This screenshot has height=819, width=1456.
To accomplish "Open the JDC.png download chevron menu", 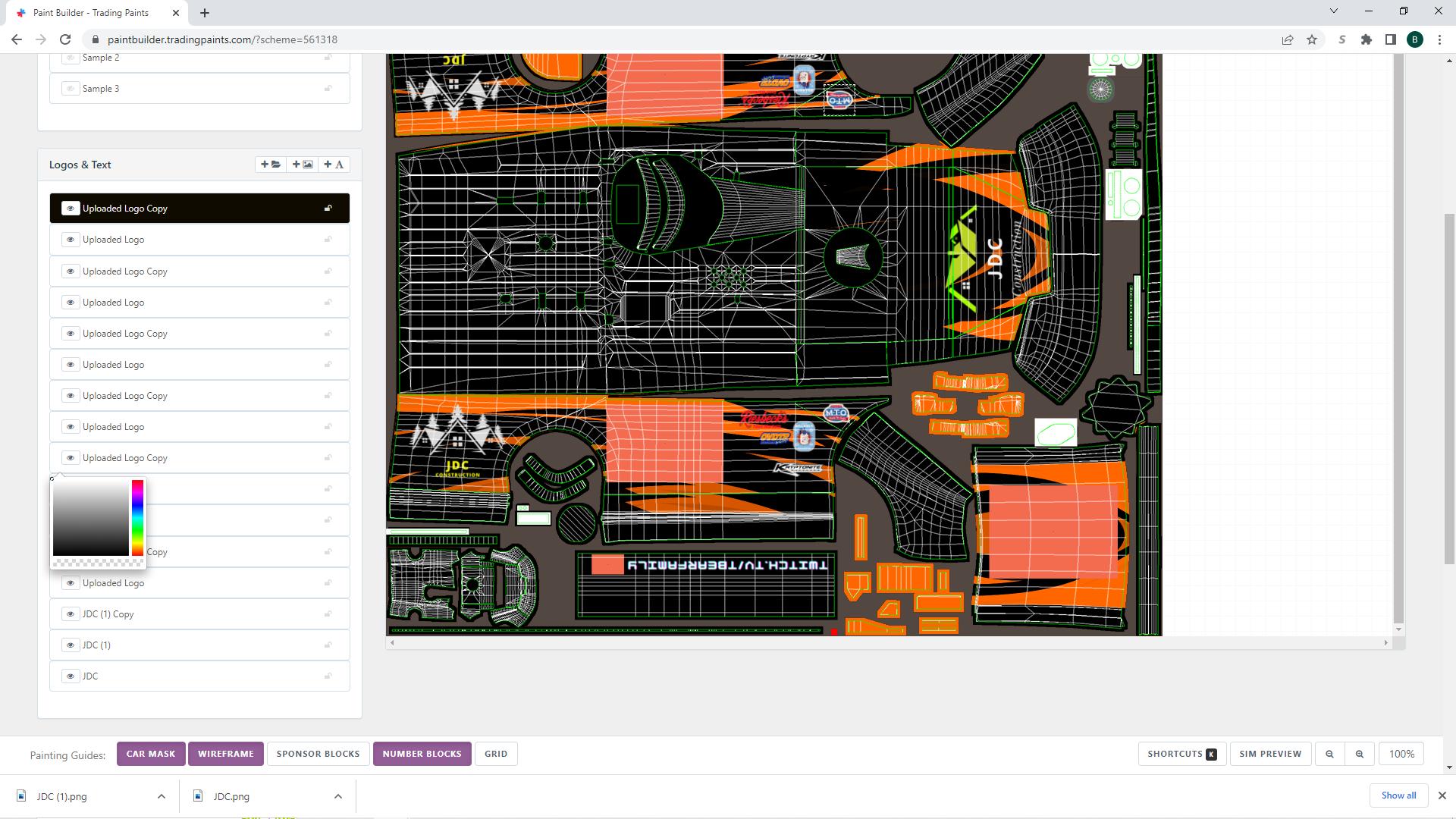I will pos(338,796).
